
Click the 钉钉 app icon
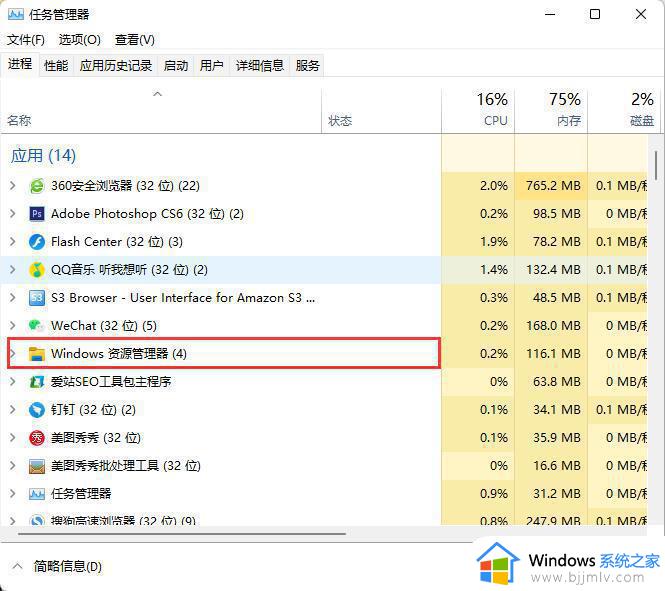(x=37, y=410)
